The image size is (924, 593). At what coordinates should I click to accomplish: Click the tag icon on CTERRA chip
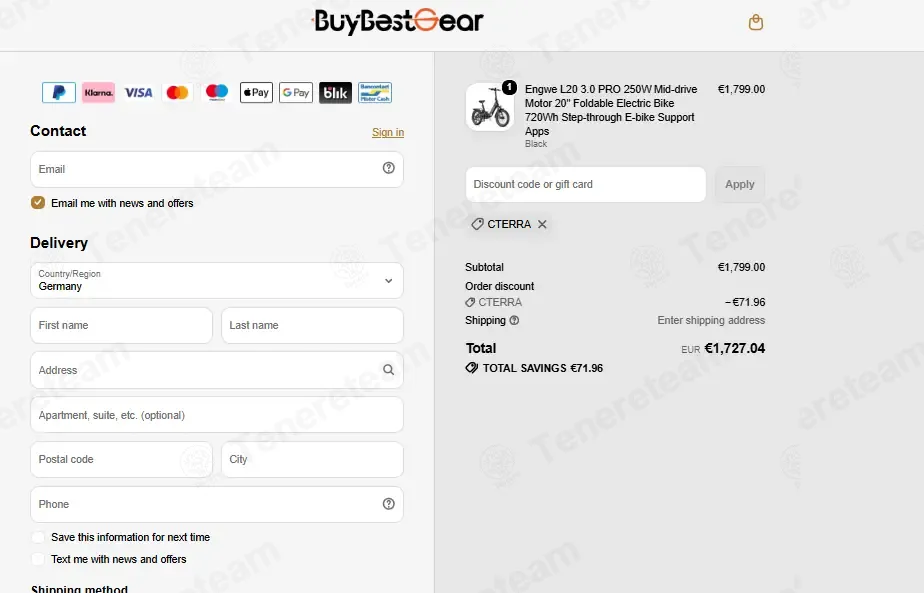pyautogui.click(x=477, y=224)
